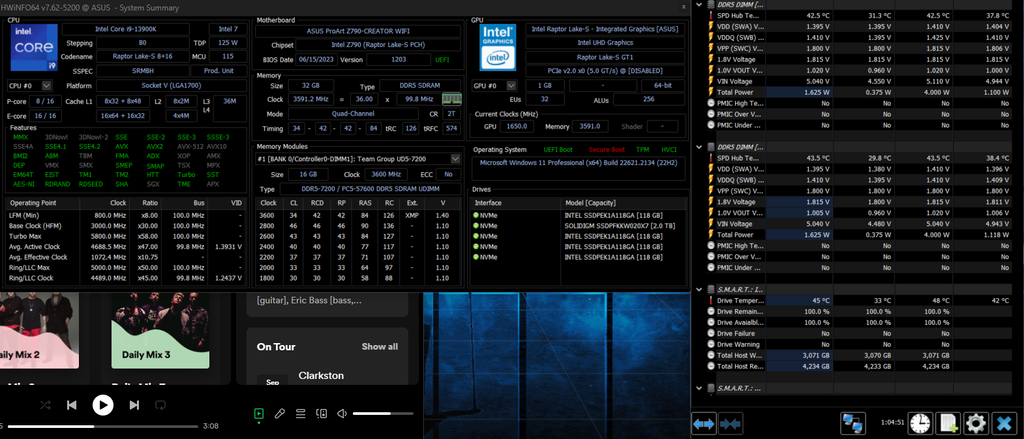Viewport: 1024px width, 439px height.
Task: Select the Total Host Reads 4,234 GB row
Action: (858, 366)
